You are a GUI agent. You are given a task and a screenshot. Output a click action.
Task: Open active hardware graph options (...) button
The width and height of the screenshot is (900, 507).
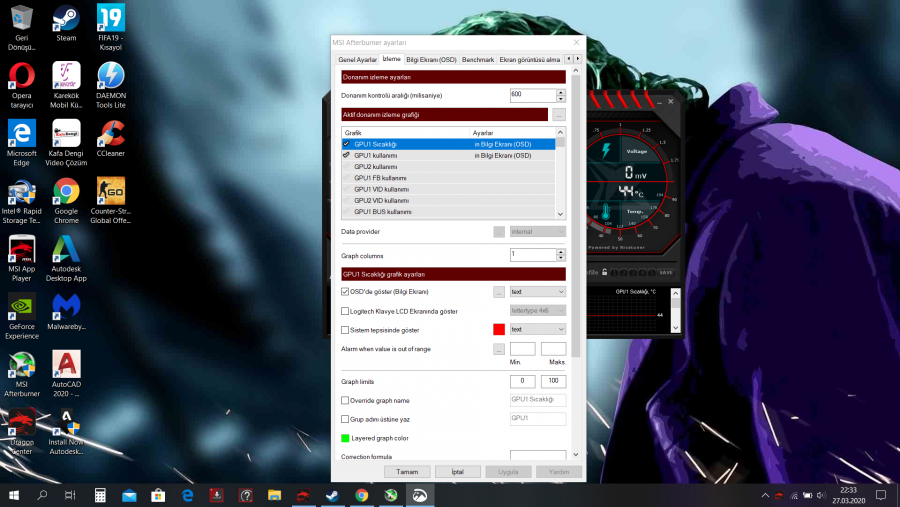click(x=558, y=115)
